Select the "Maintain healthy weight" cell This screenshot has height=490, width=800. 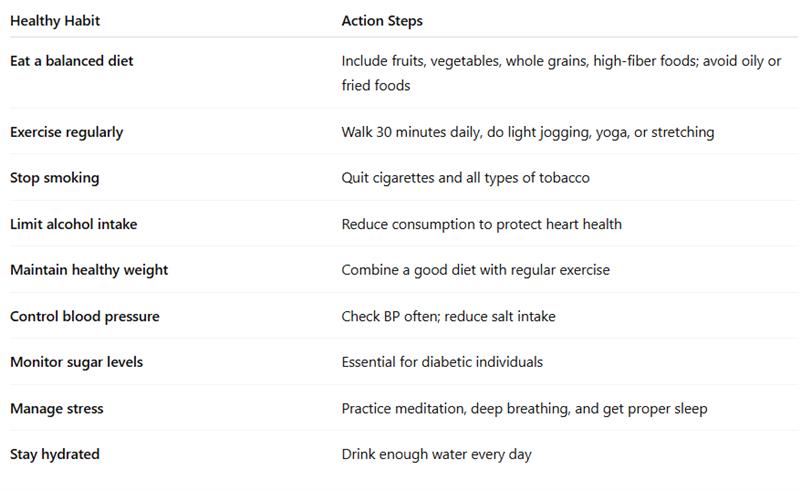pos(89,270)
